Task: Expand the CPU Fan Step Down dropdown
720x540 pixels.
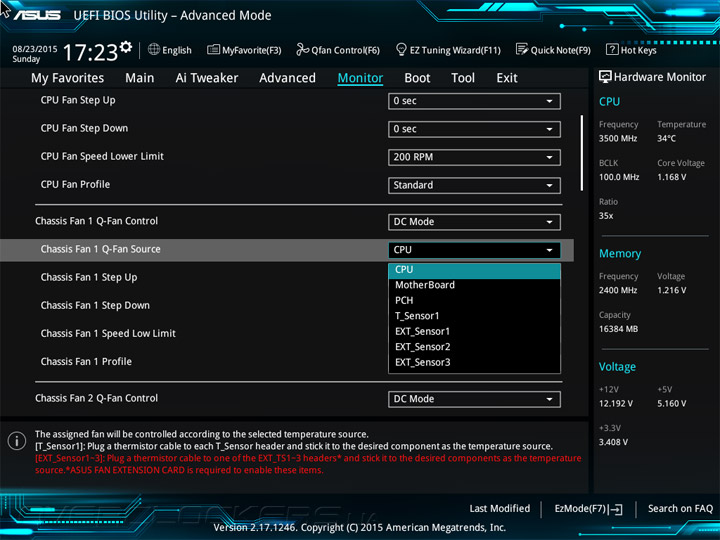Action: [x=474, y=129]
